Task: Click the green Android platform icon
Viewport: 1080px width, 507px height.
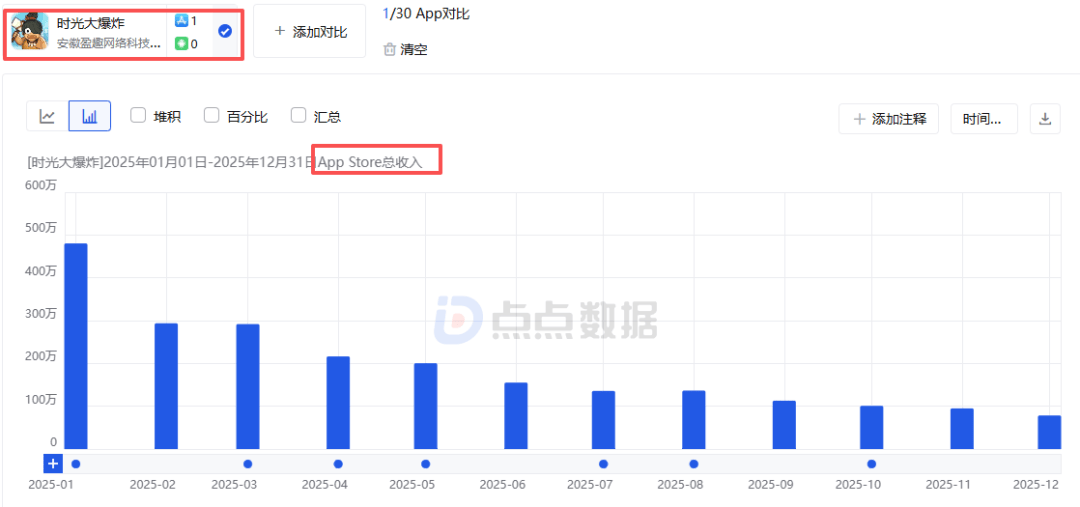Action: coord(181,43)
